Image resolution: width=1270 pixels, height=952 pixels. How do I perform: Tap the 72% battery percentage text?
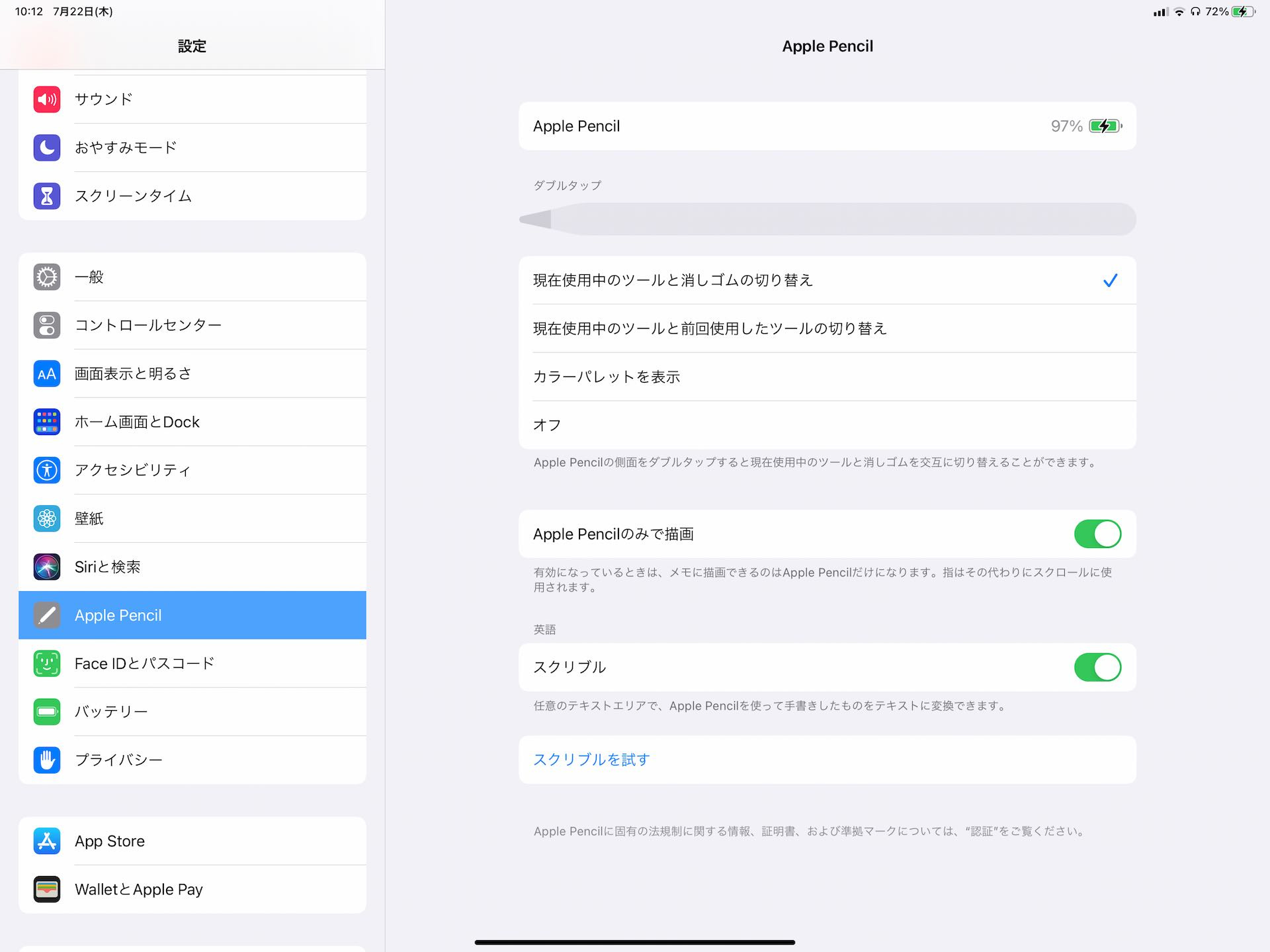tap(1217, 12)
